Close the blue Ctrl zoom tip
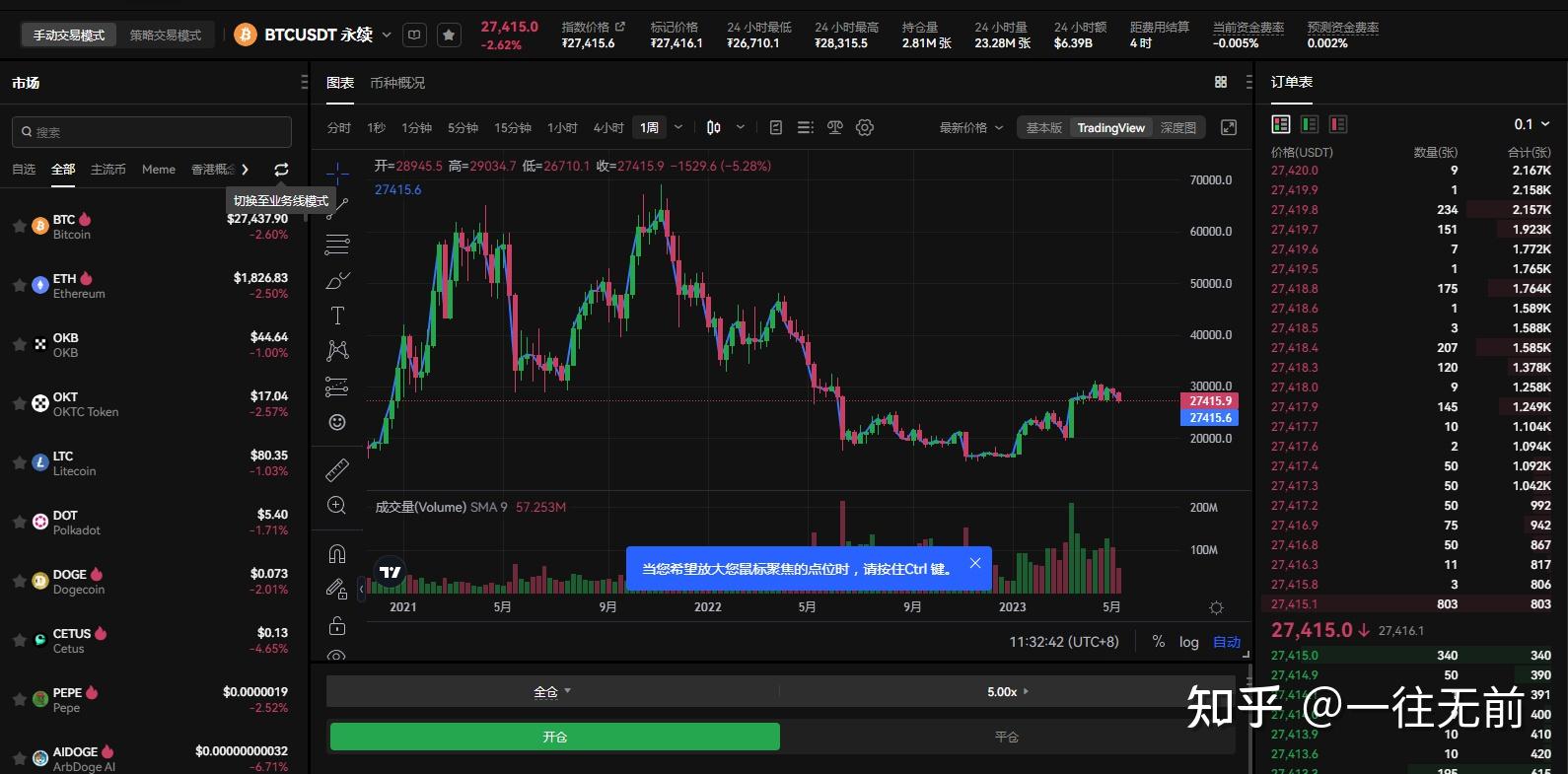Screen dimensions: 1568x774 974,563
